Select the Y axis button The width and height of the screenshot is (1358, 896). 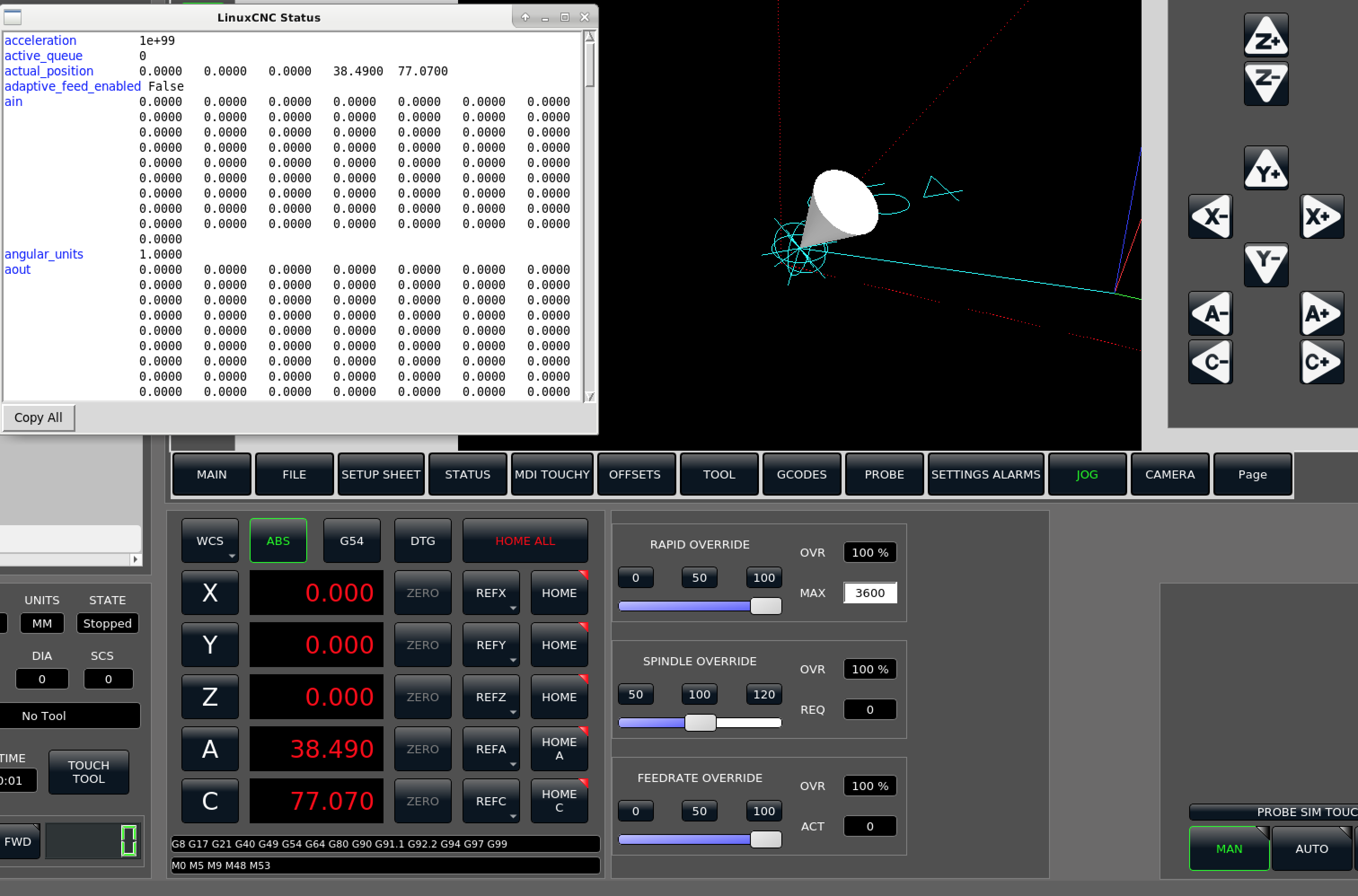[x=210, y=645]
